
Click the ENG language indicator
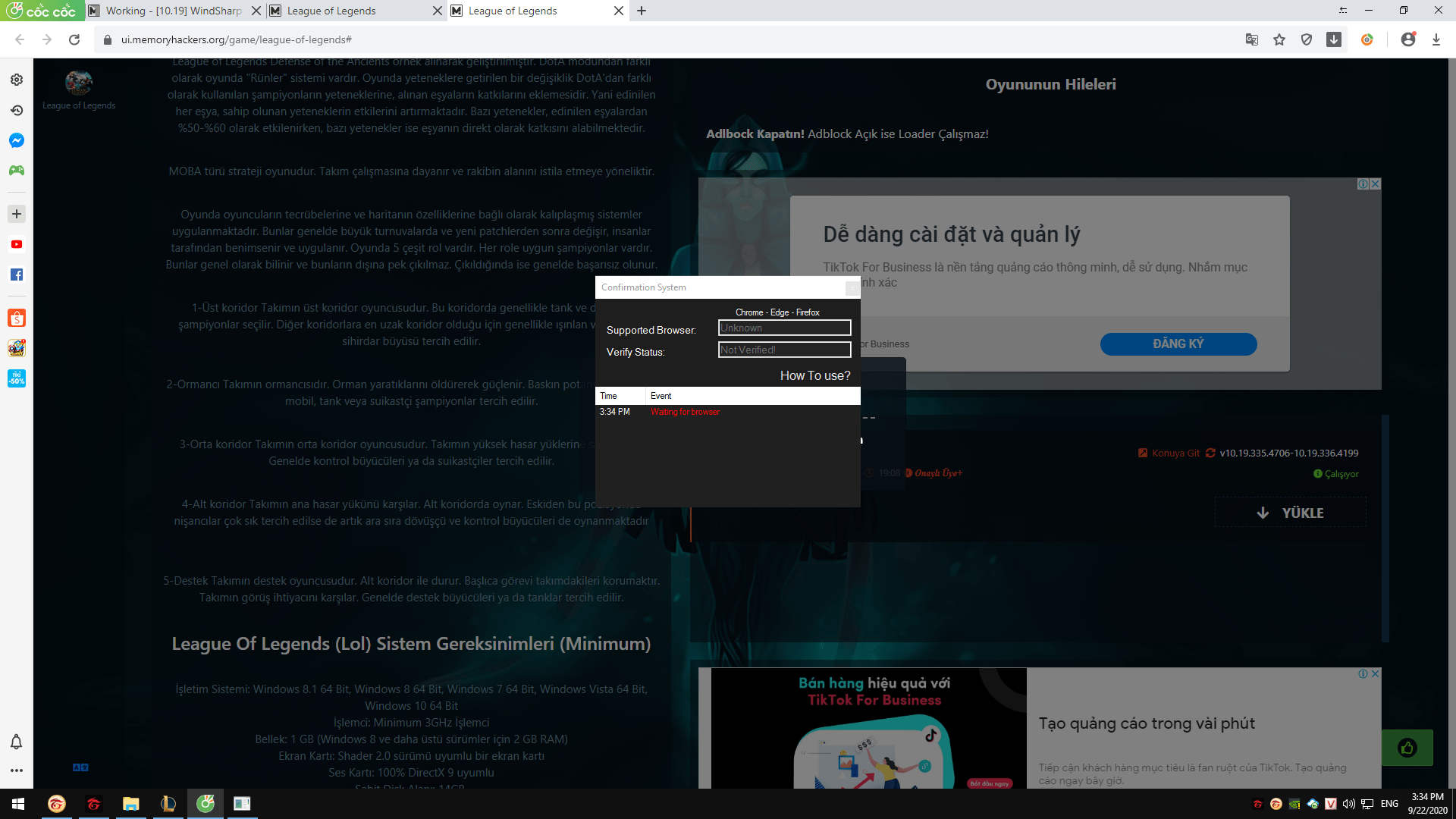[1389, 804]
